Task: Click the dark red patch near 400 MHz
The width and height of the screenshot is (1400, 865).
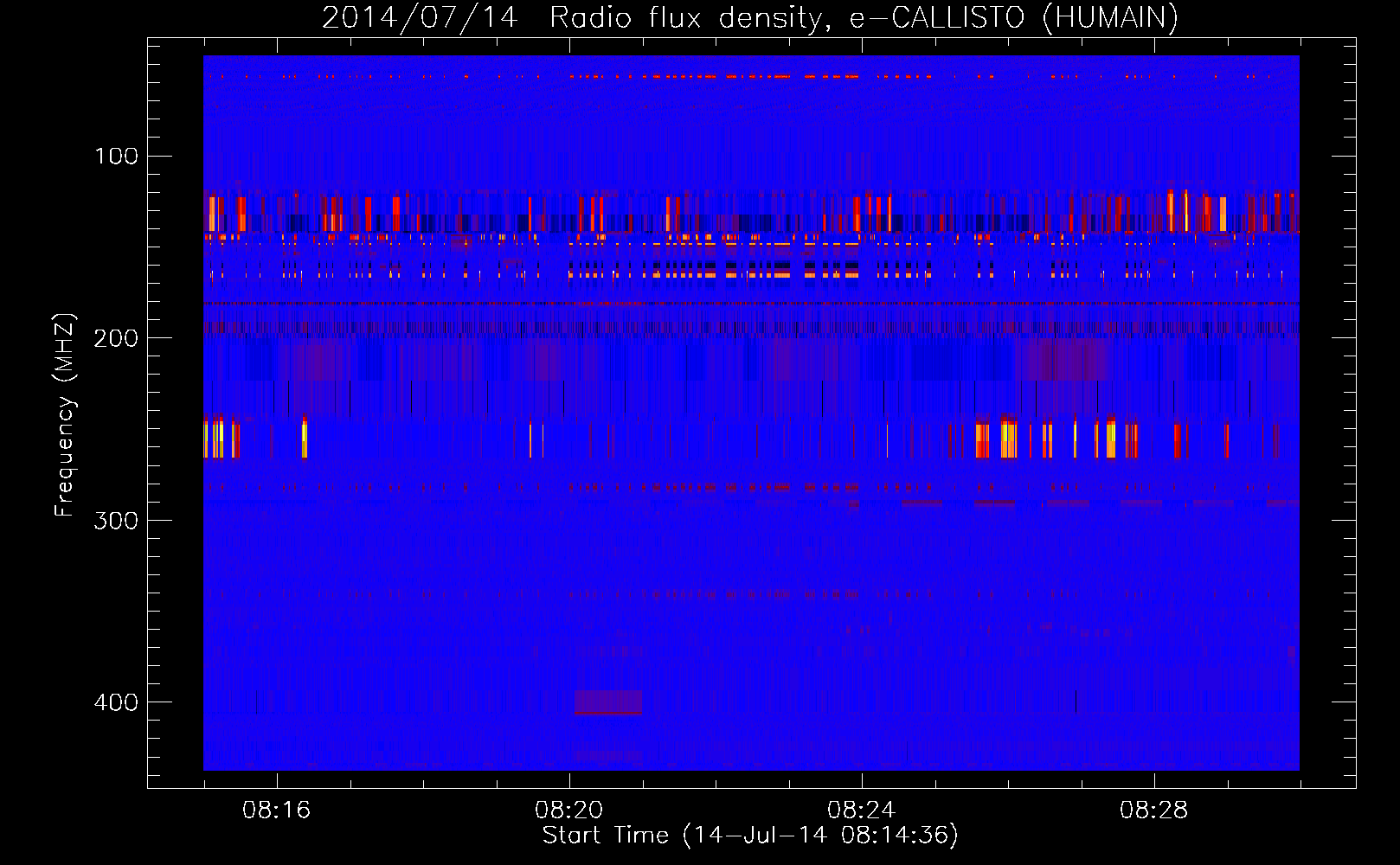Action: click(x=608, y=702)
